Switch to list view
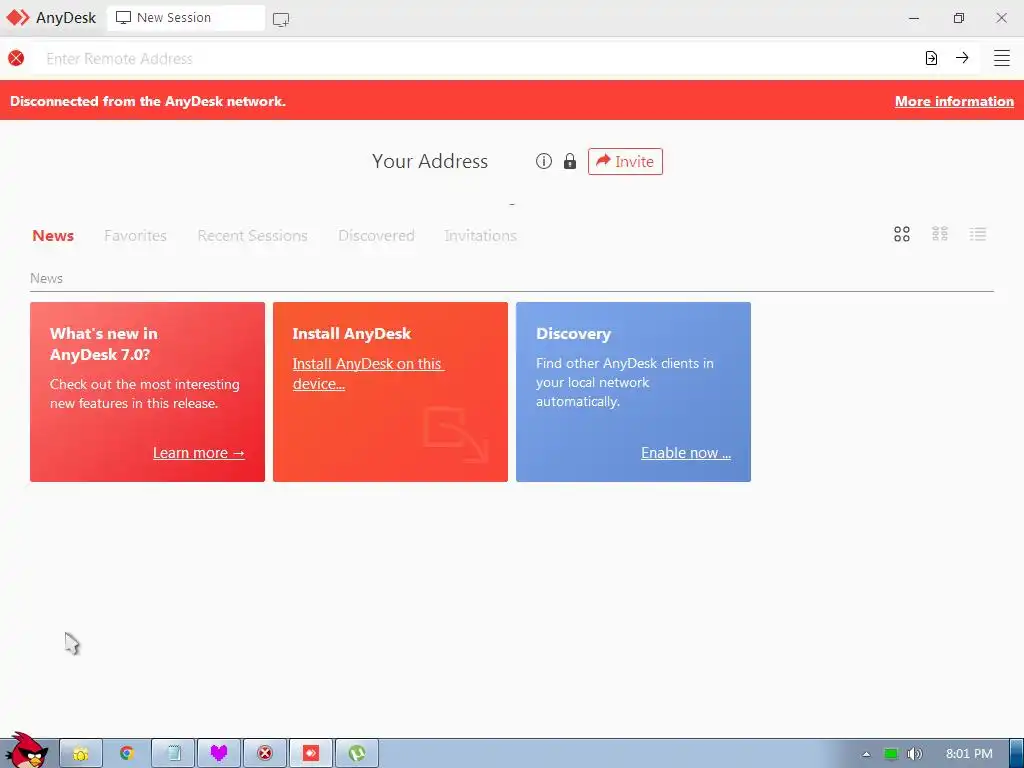The image size is (1024, 768). click(978, 234)
